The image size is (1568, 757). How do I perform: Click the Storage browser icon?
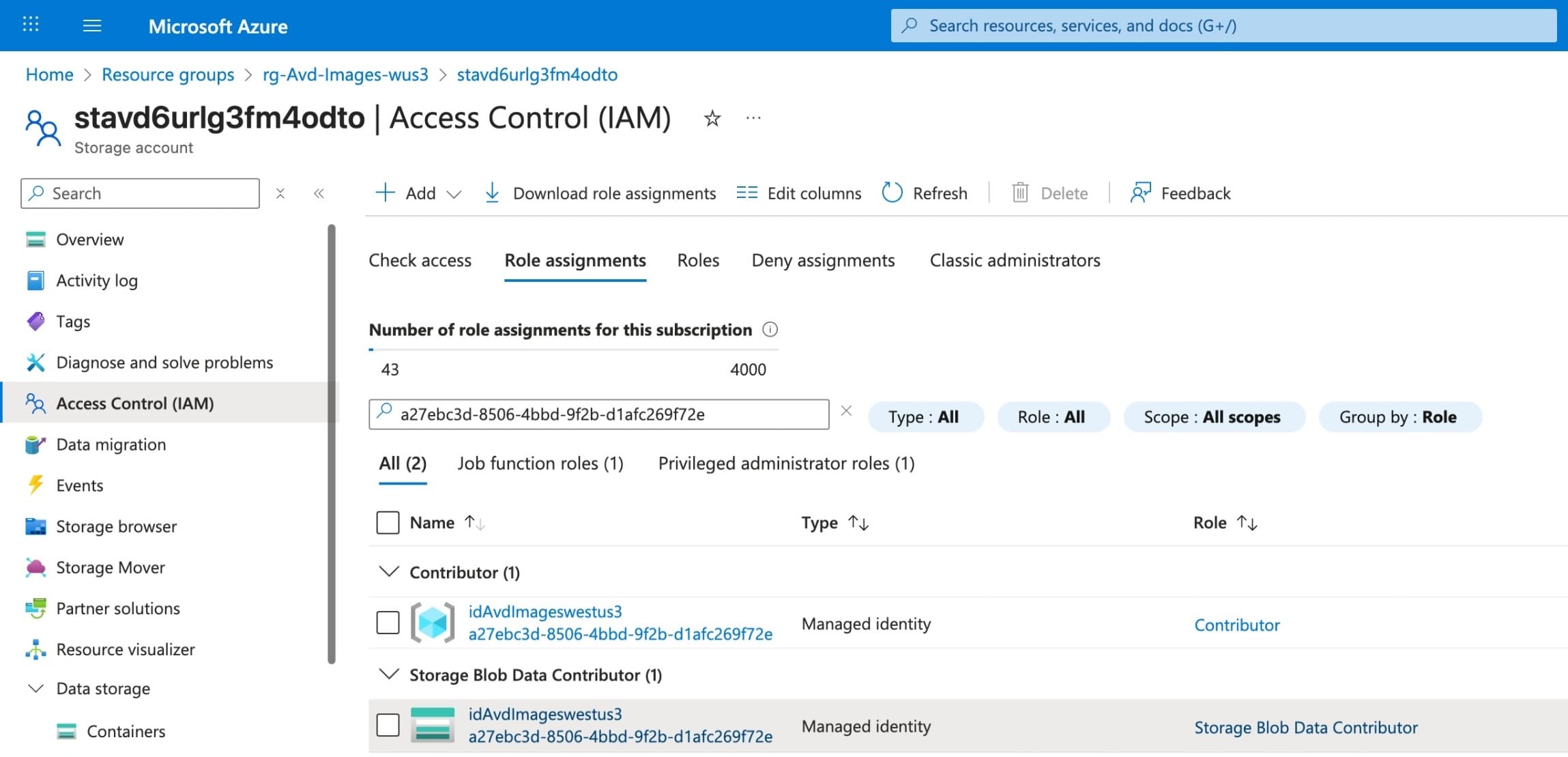point(35,526)
